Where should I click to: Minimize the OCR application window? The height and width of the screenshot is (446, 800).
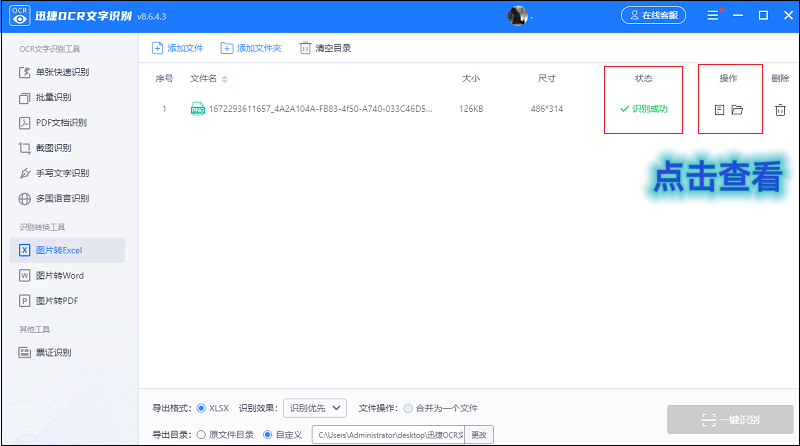(x=738, y=15)
